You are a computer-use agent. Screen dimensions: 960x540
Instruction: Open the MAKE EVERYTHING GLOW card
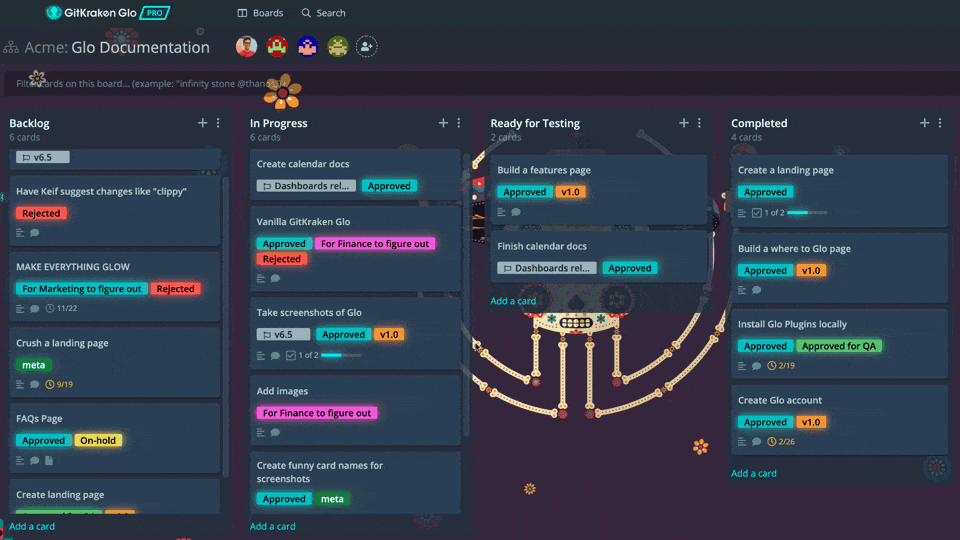[x=114, y=287]
